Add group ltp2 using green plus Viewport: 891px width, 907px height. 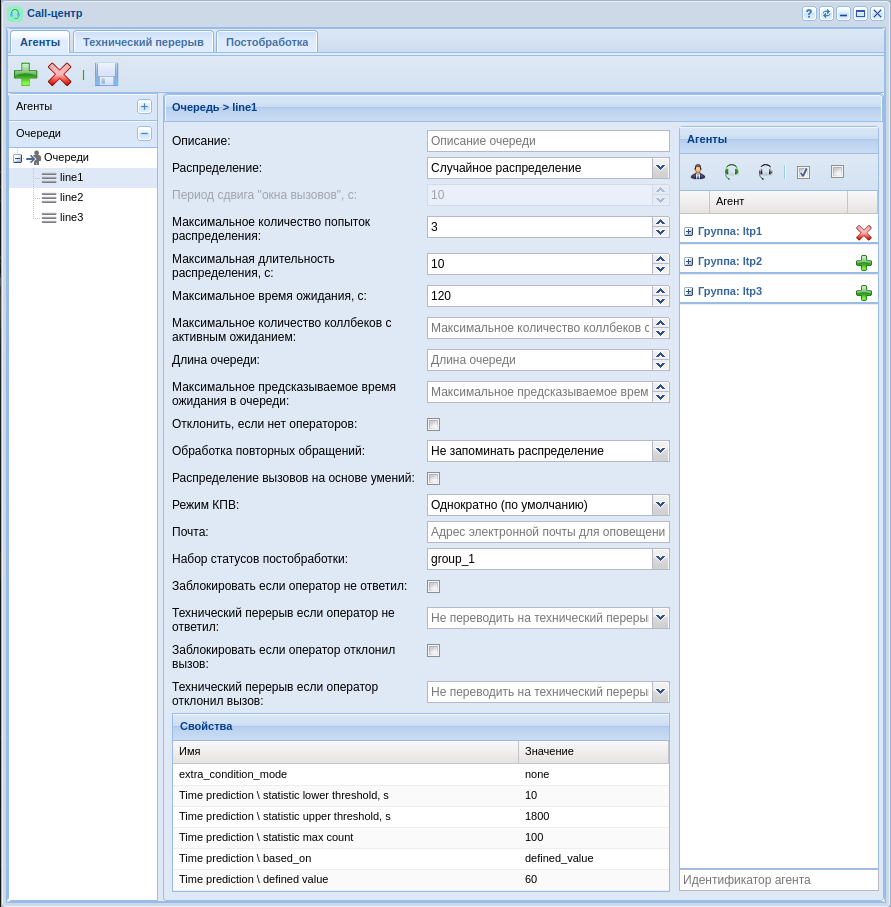tap(864, 262)
